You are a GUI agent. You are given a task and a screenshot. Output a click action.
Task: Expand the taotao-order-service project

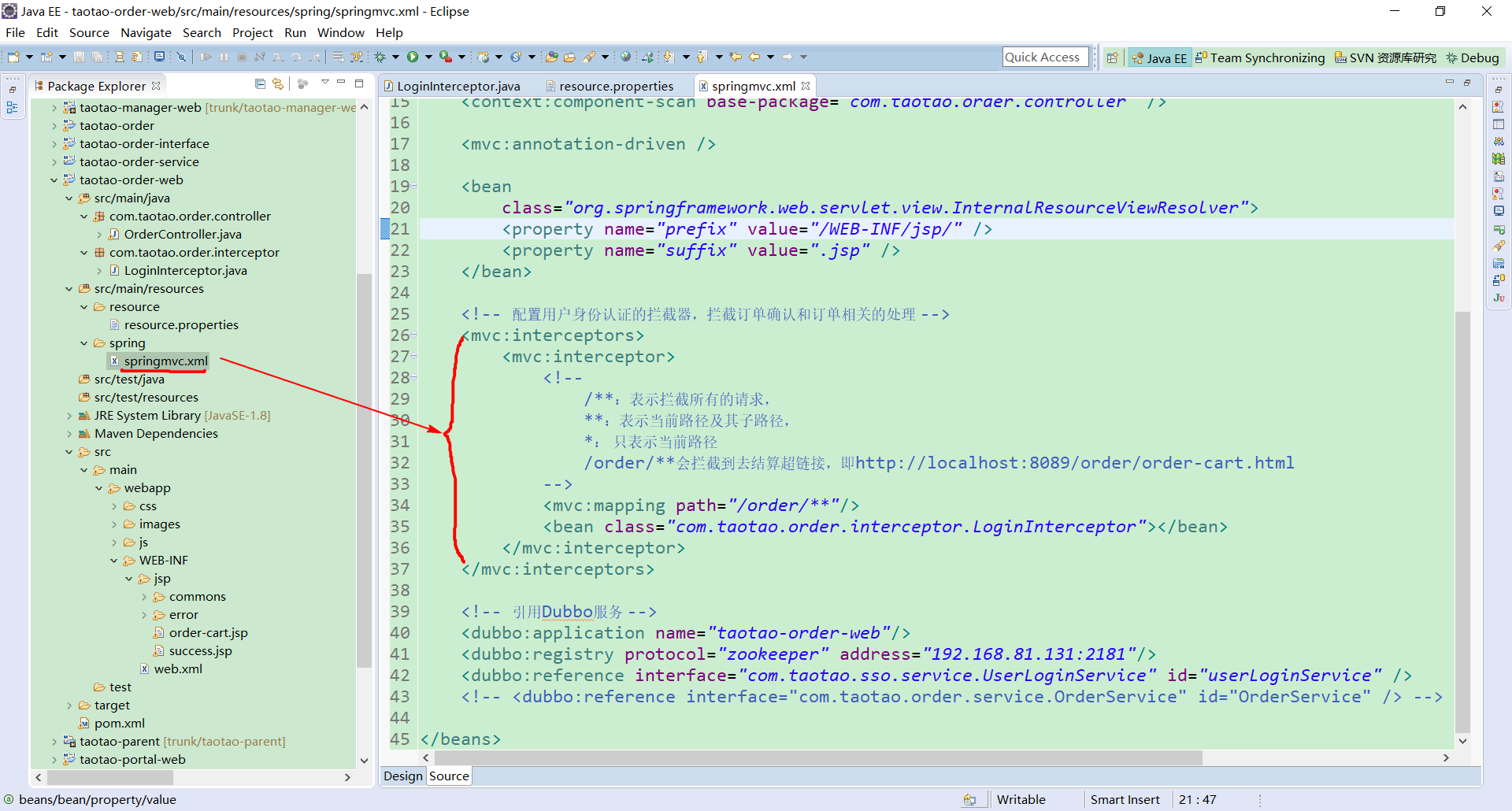point(54,162)
